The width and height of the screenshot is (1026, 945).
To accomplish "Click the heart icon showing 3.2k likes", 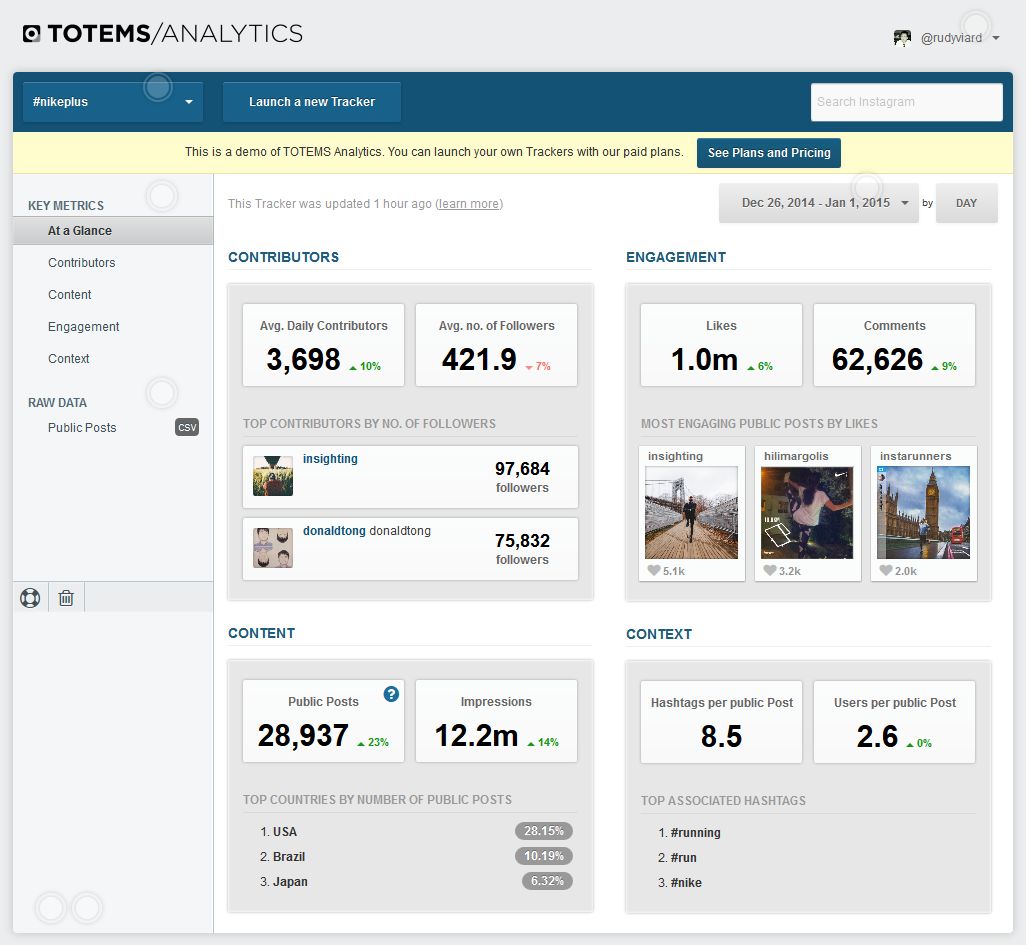I will (770, 570).
